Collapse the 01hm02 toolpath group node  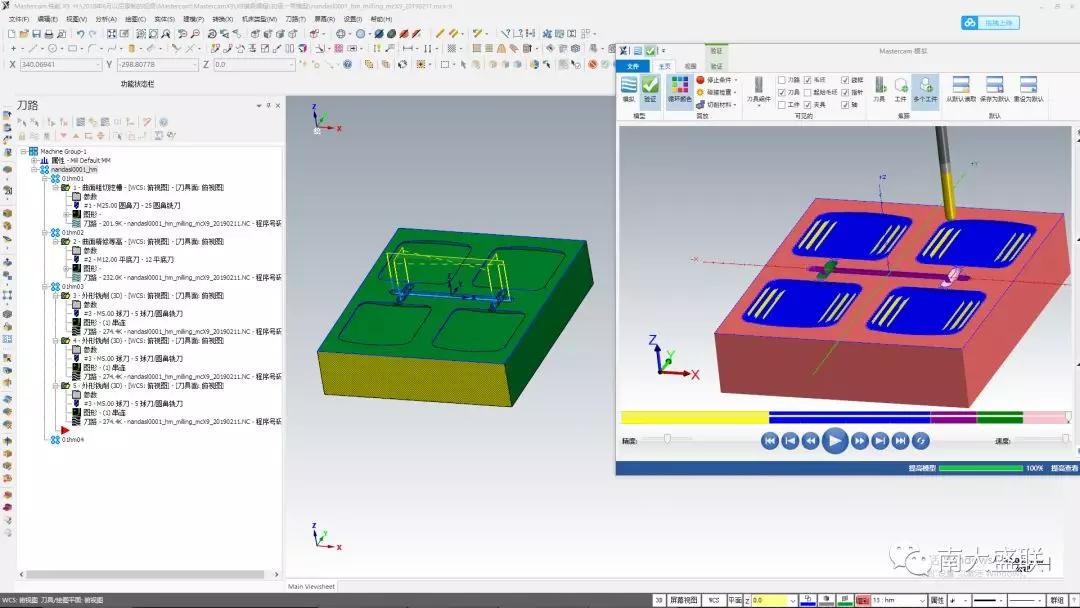pyautogui.click(x=45, y=233)
